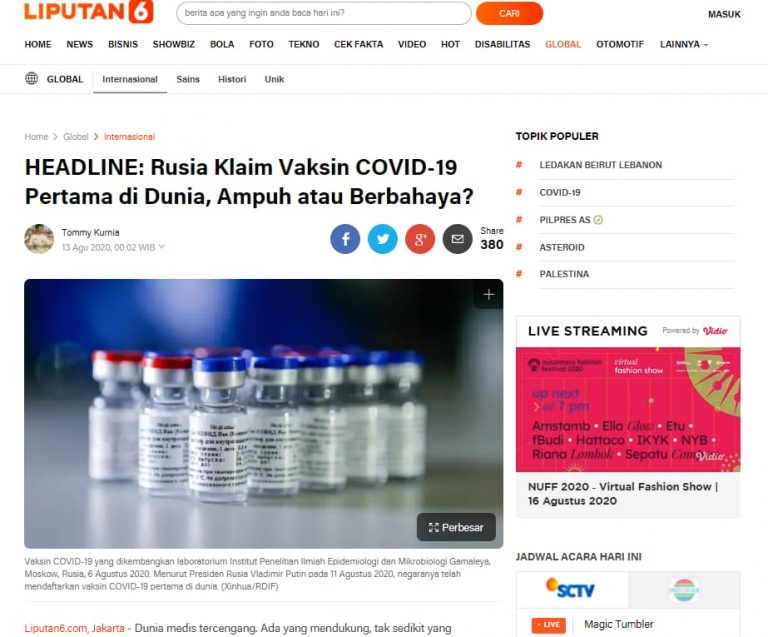The width and height of the screenshot is (768, 637).
Task: Open the LEDAKAN BEIRUT LEBANON topic
Action: point(600,165)
